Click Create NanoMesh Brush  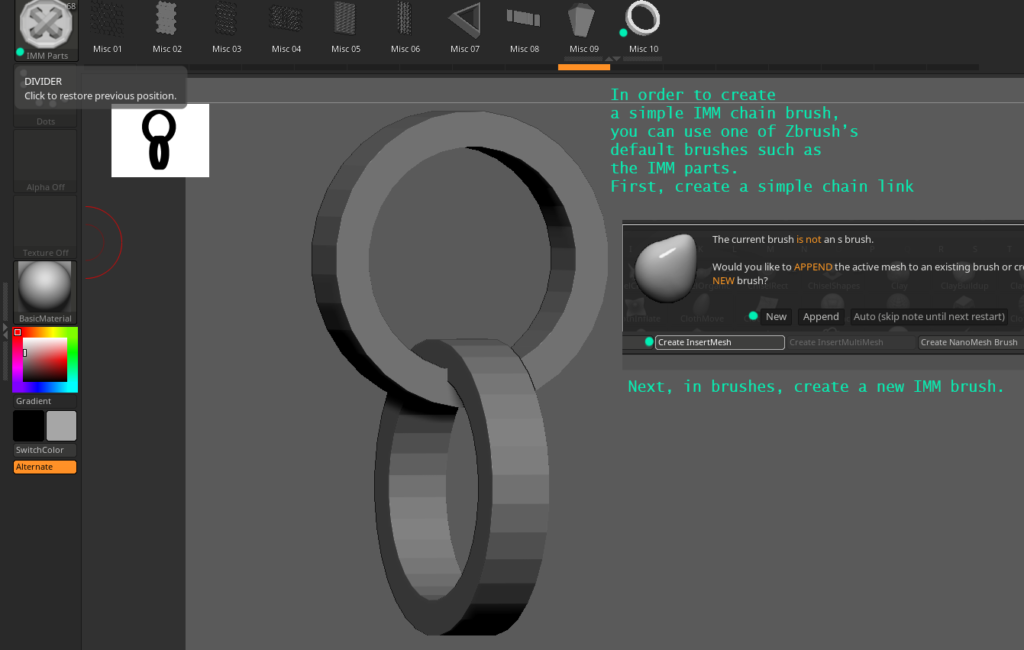click(x=969, y=342)
